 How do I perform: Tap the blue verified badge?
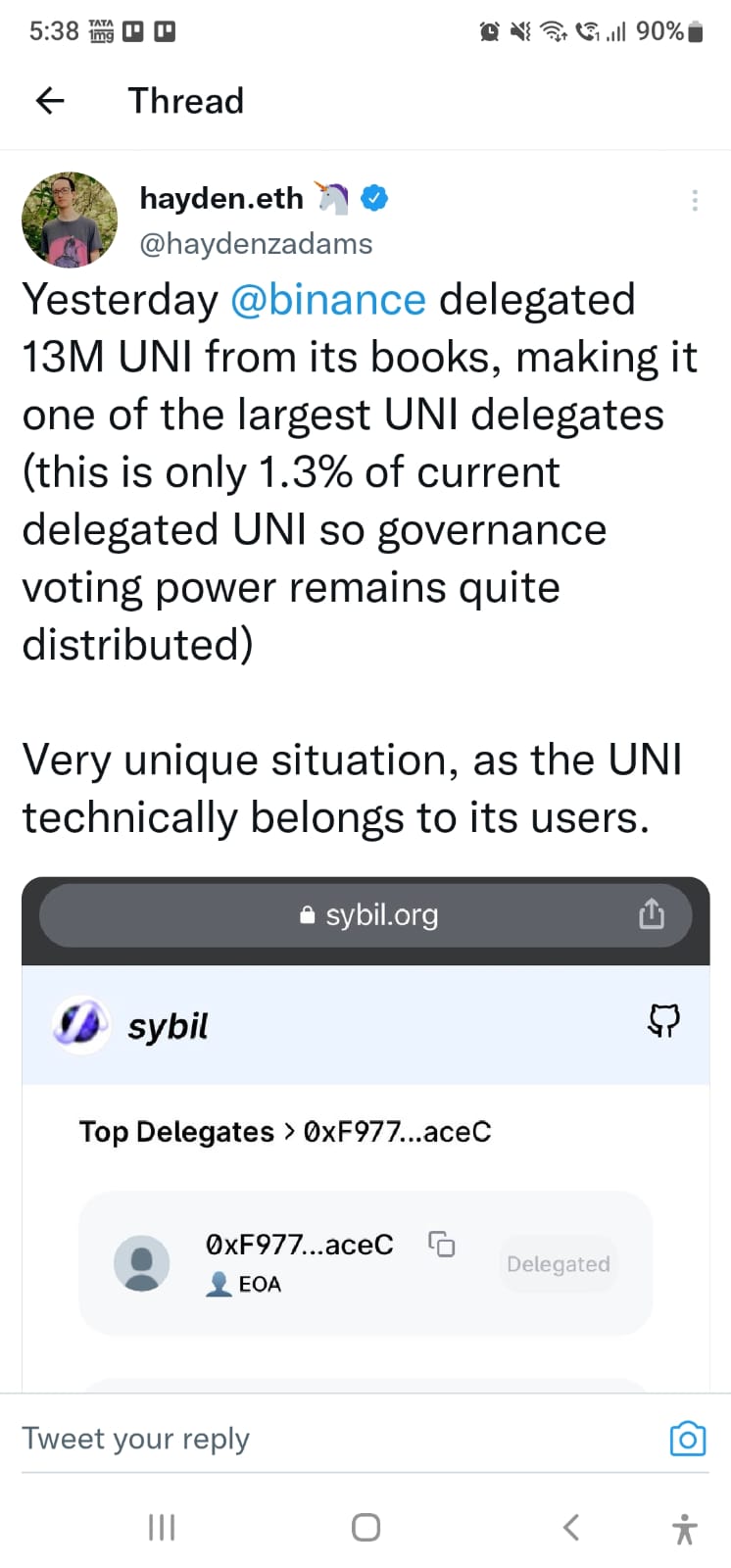[x=374, y=198]
